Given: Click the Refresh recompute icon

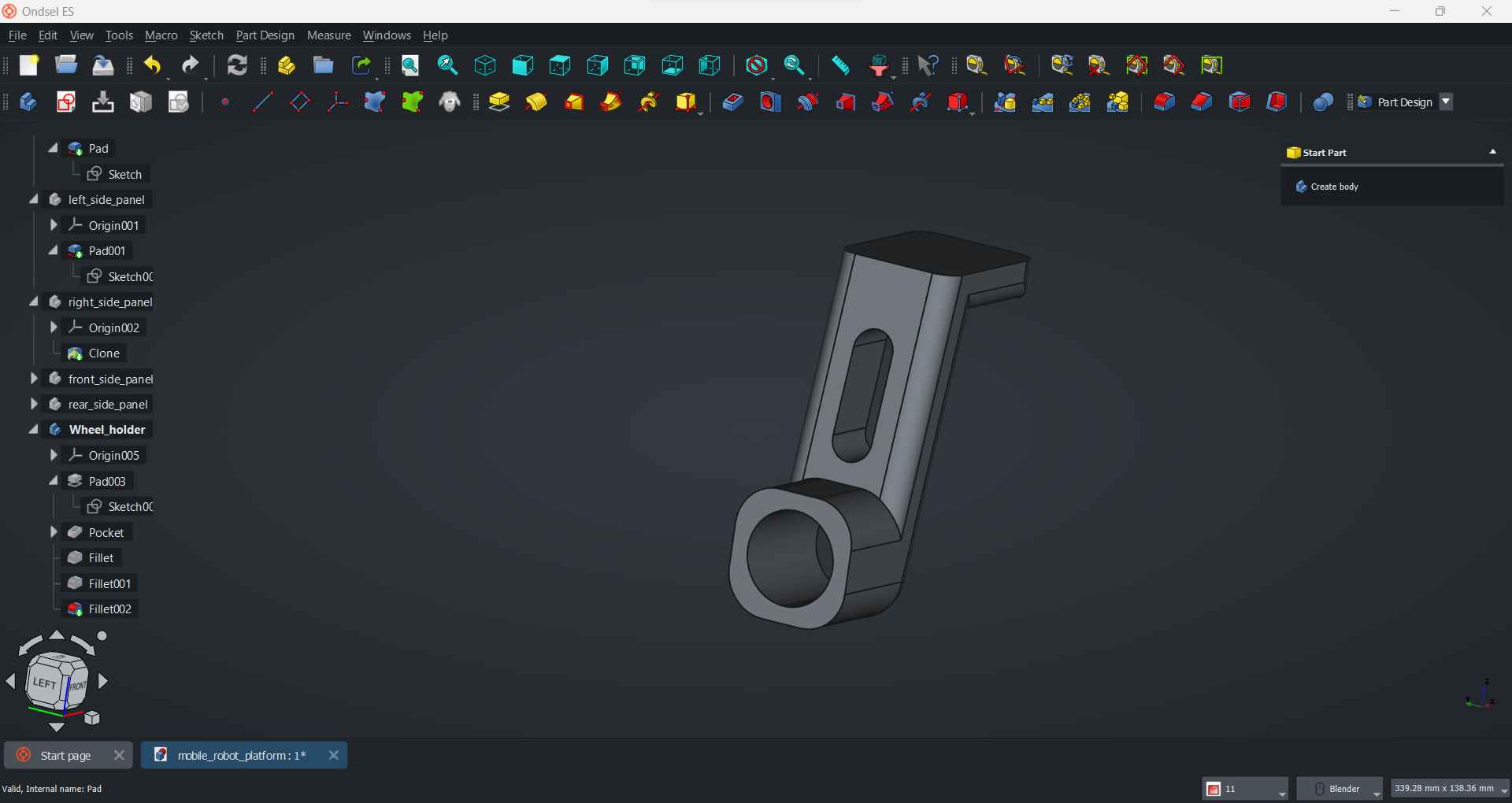Looking at the screenshot, I should click(237, 65).
